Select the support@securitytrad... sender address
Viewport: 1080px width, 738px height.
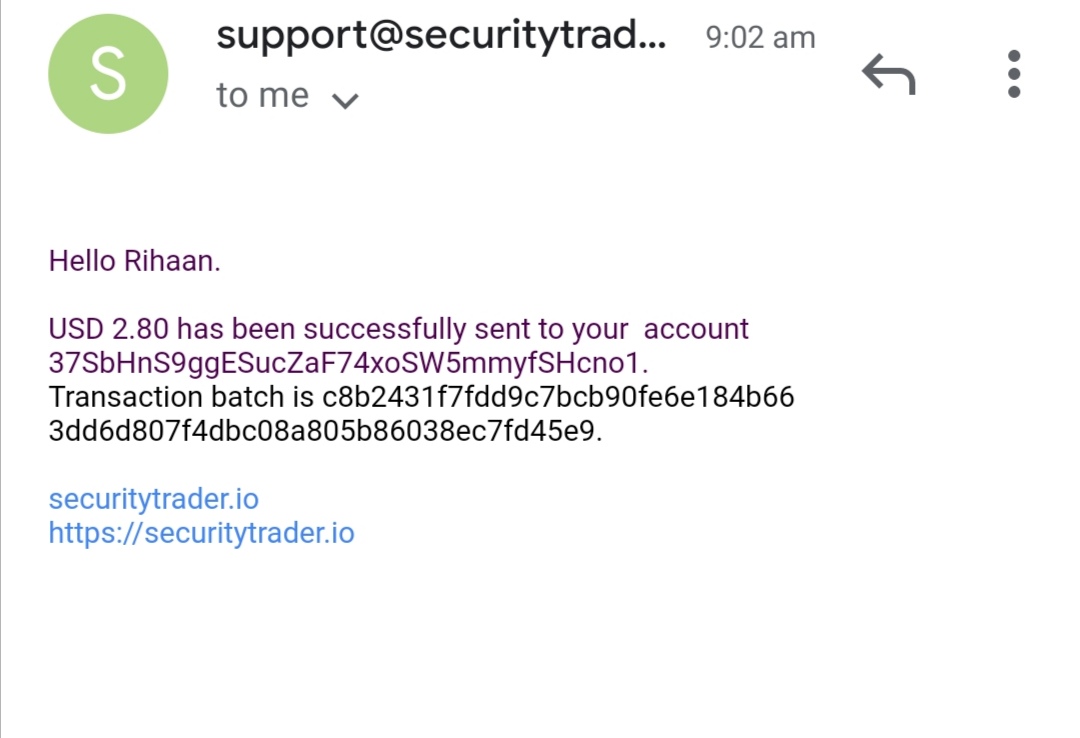point(442,34)
